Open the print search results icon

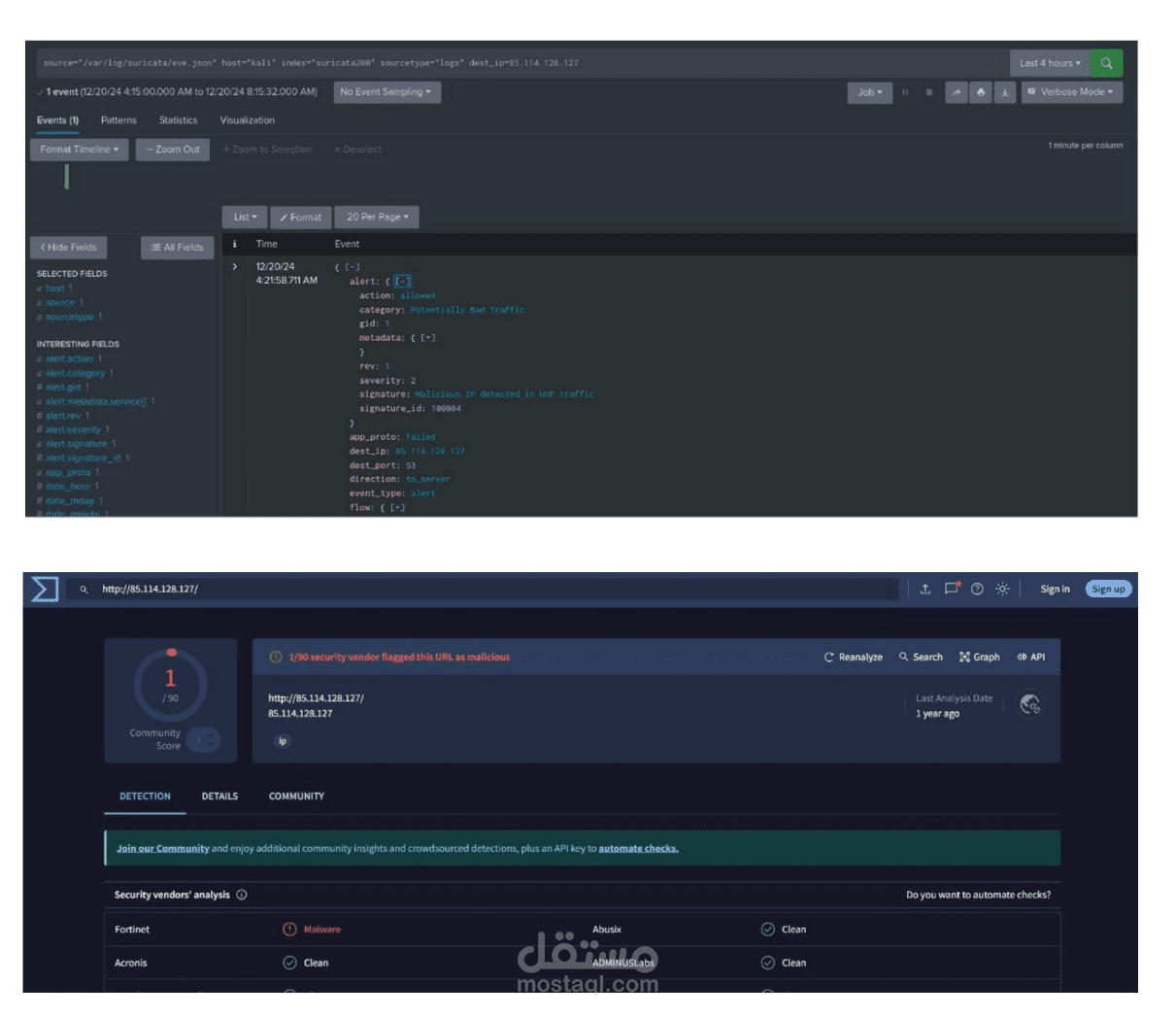[x=981, y=92]
